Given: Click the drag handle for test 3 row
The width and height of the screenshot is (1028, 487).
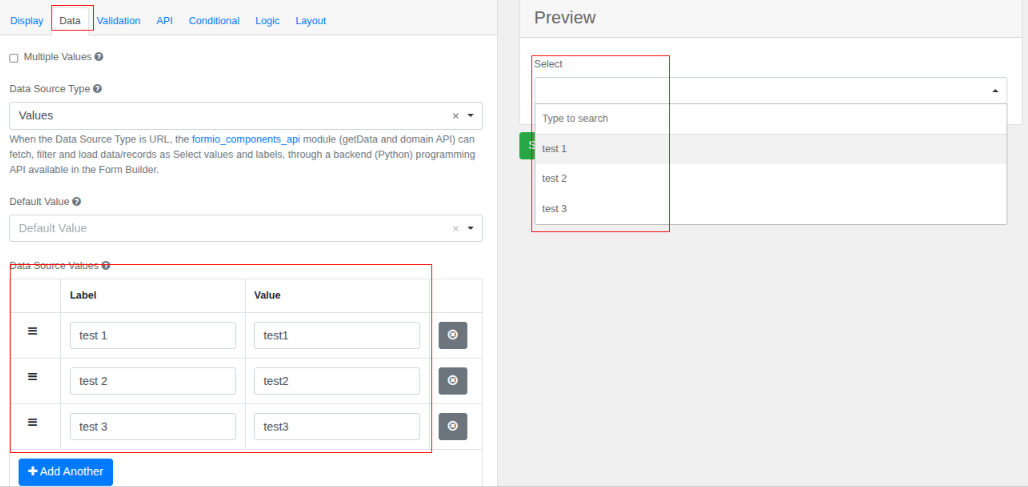Looking at the screenshot, I should click(x=32, y=423).
